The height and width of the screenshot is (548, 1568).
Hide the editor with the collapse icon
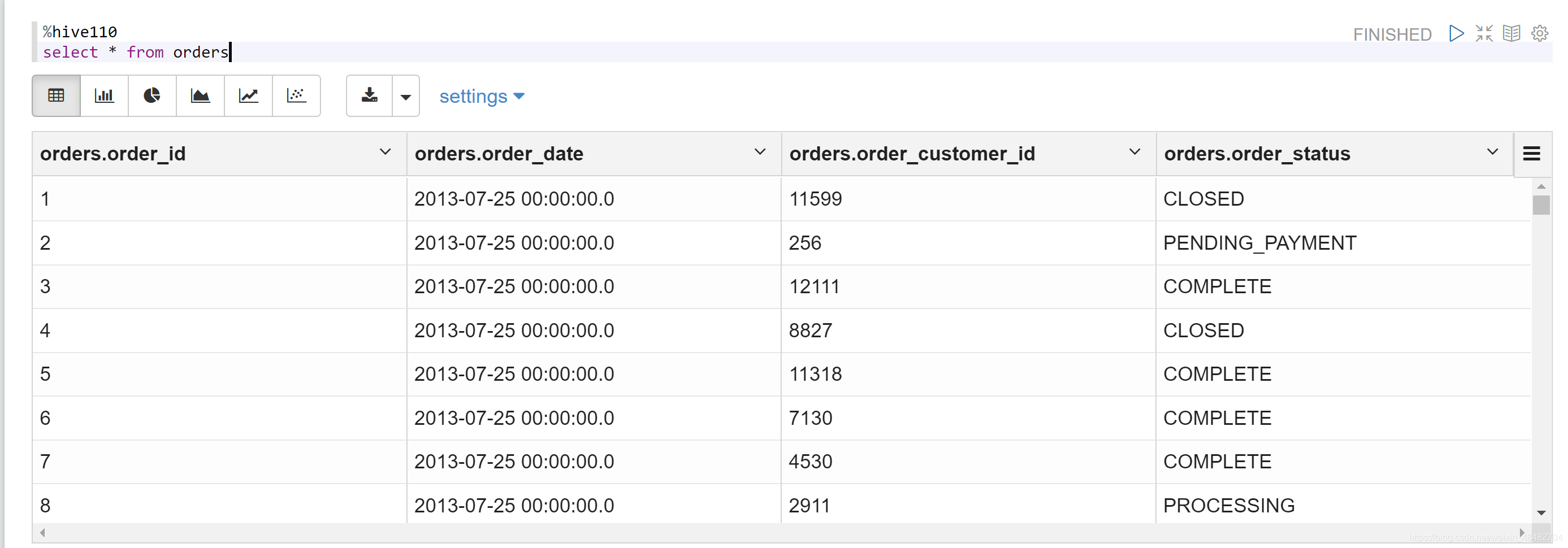[x=1484, y=33]
